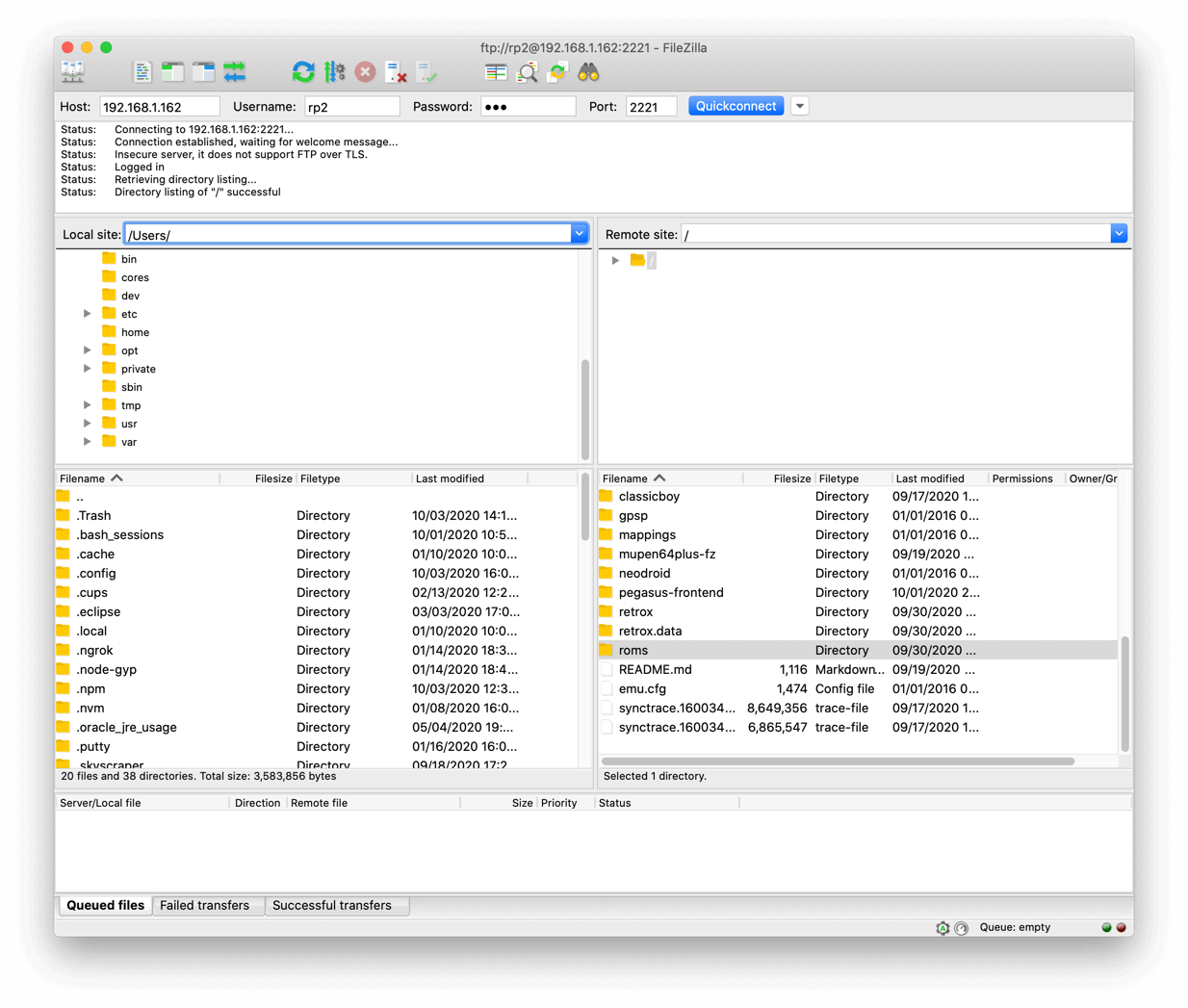This screenshot has height=1008, width=1188.
Task: Select emu.cfg in remote file list
Action: coord(857,689)
